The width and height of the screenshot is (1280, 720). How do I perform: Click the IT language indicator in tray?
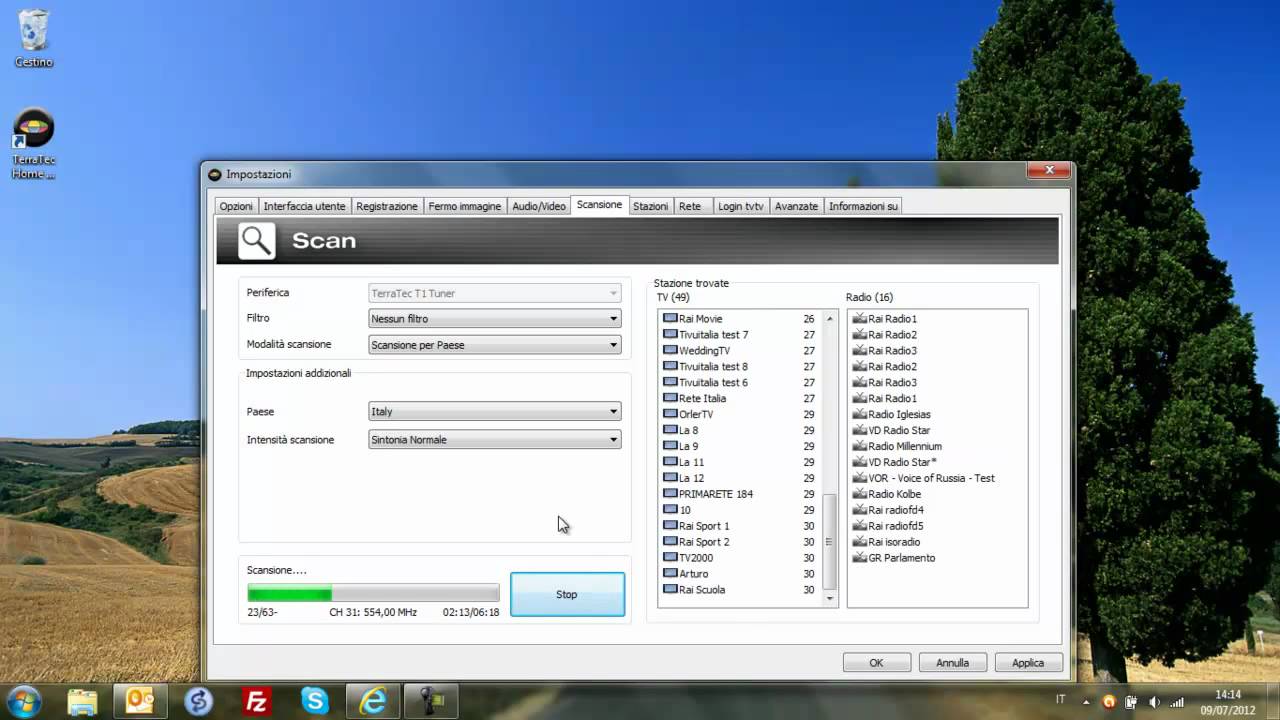point(1061,699)
